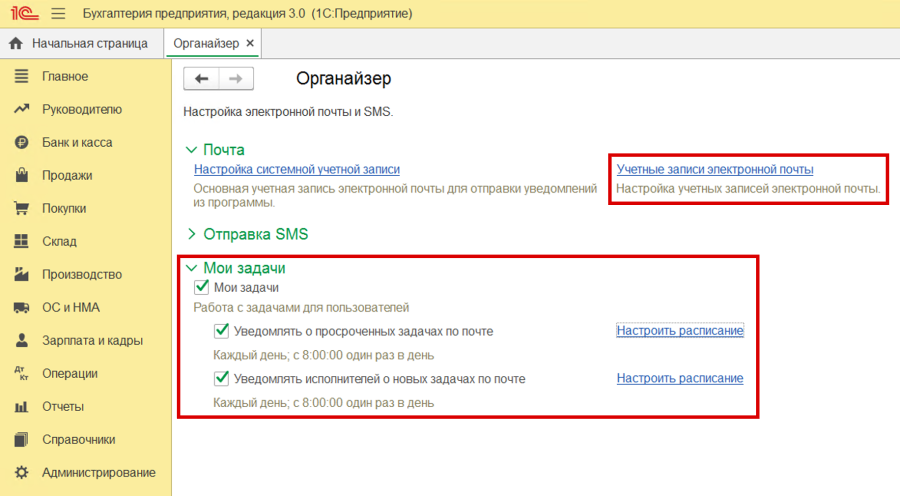900x496 pixels.
Task: Click the Отчеты bar chart icon
Action: coord(21,406)
